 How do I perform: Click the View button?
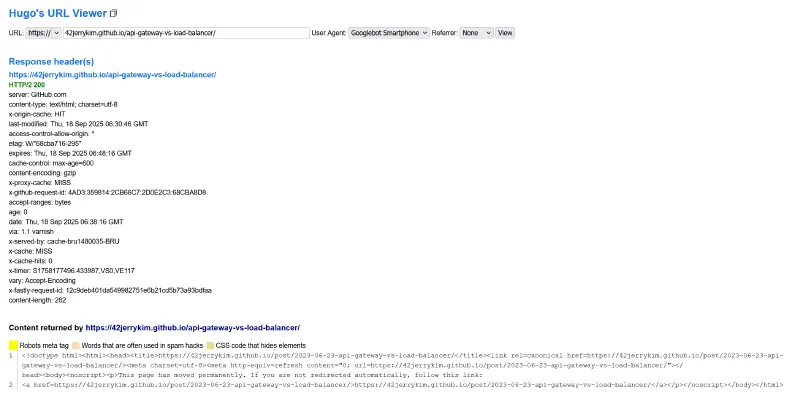click(505, 33)
